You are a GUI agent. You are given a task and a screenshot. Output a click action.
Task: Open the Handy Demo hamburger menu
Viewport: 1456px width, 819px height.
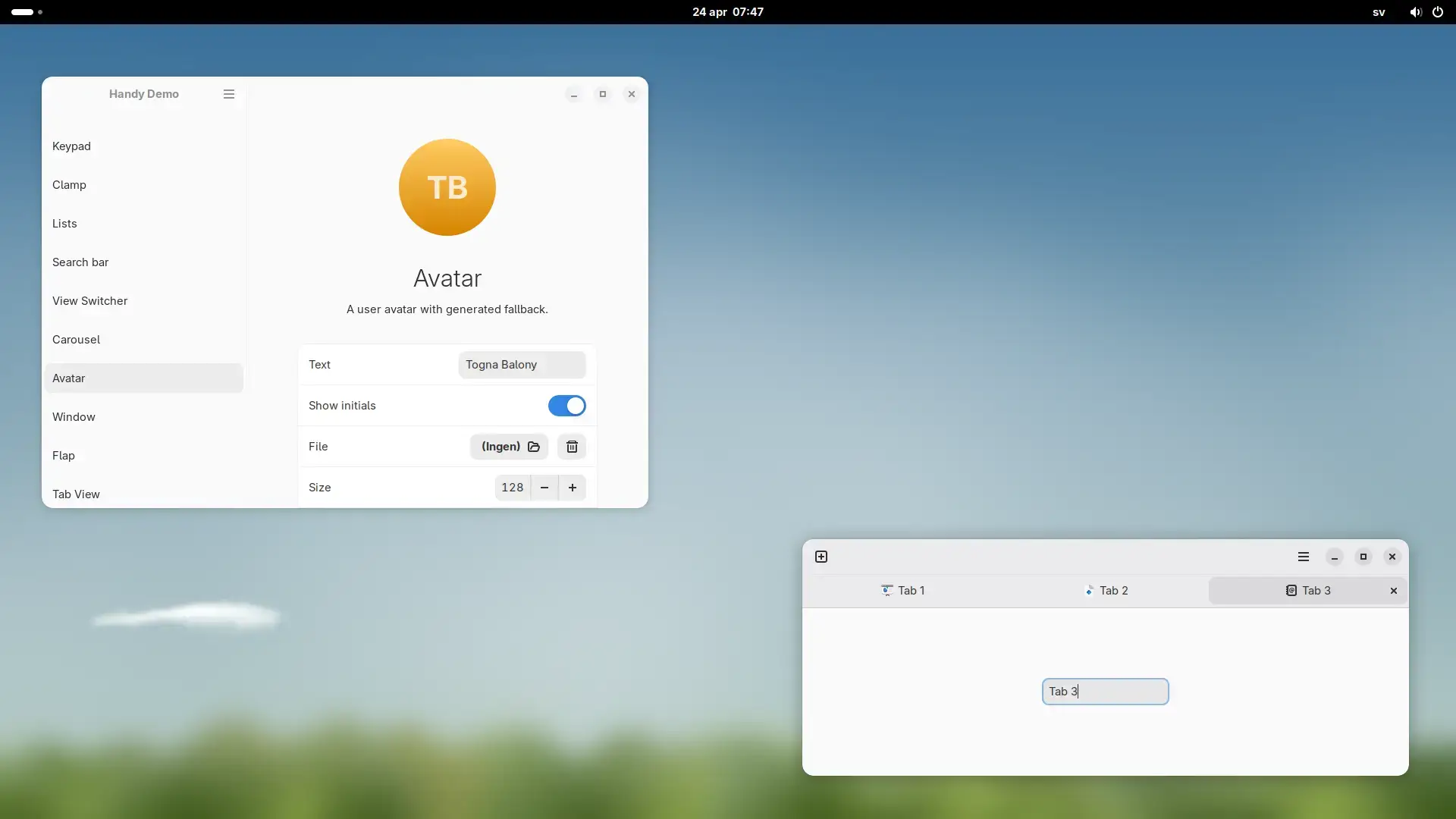click(228, 93)
